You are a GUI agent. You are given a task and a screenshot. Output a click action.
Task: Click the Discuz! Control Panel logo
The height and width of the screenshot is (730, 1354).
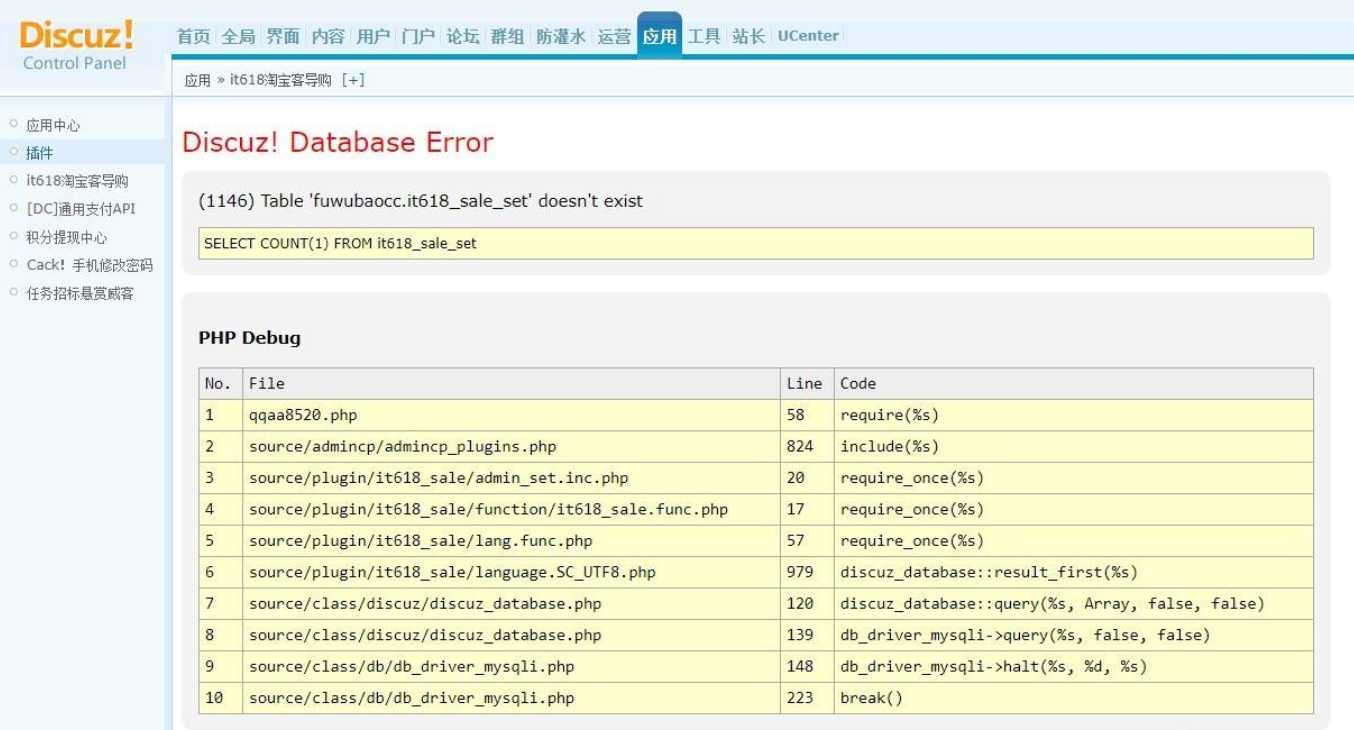pos(76,45)
